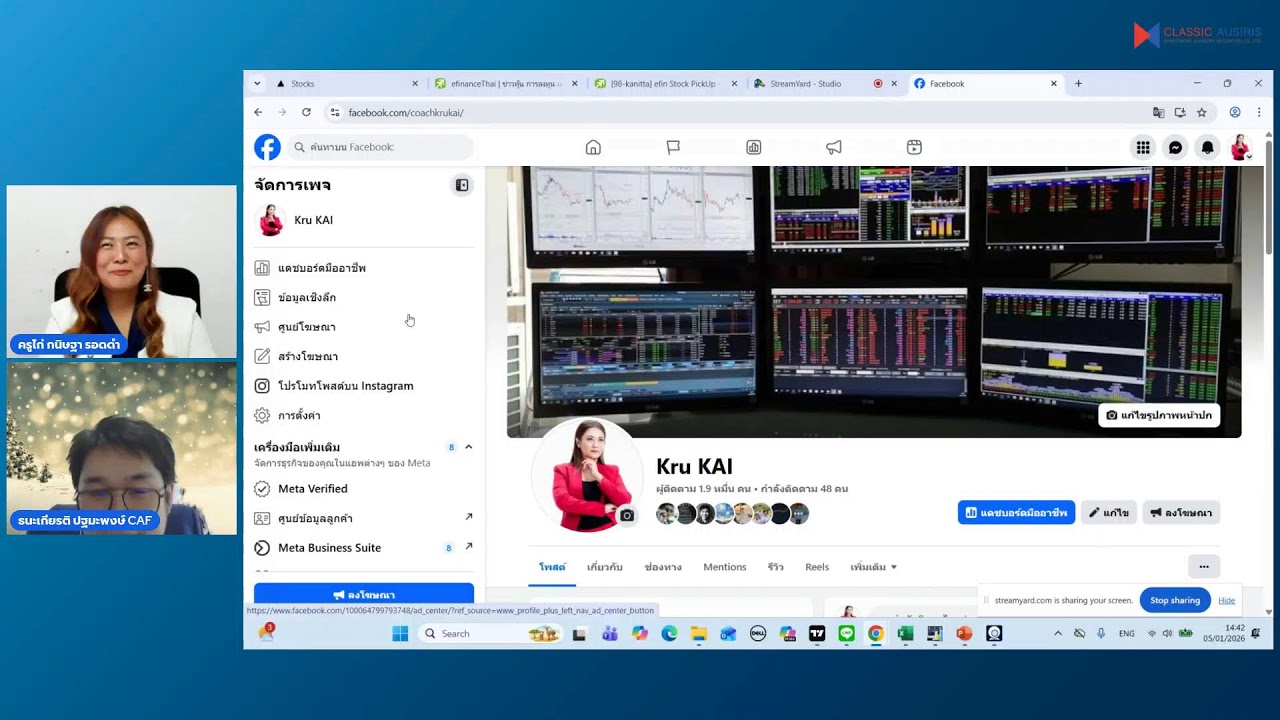The width and height of the screenshot is (1280, 720).
Task: Click Stop sharing button
Action: pos(1175,600)
